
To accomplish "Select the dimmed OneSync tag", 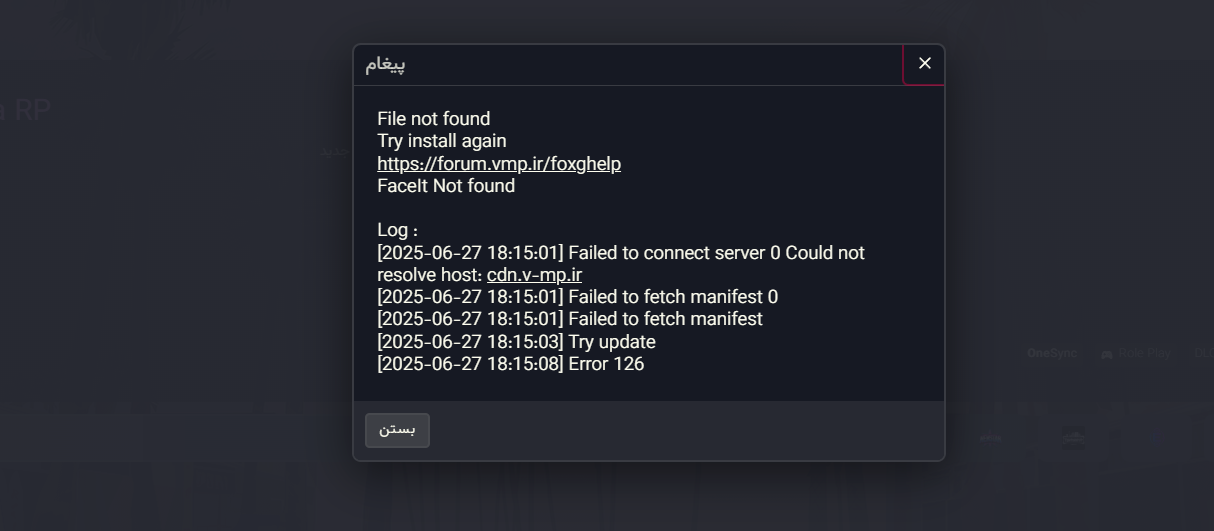I will coord(1052,353).
